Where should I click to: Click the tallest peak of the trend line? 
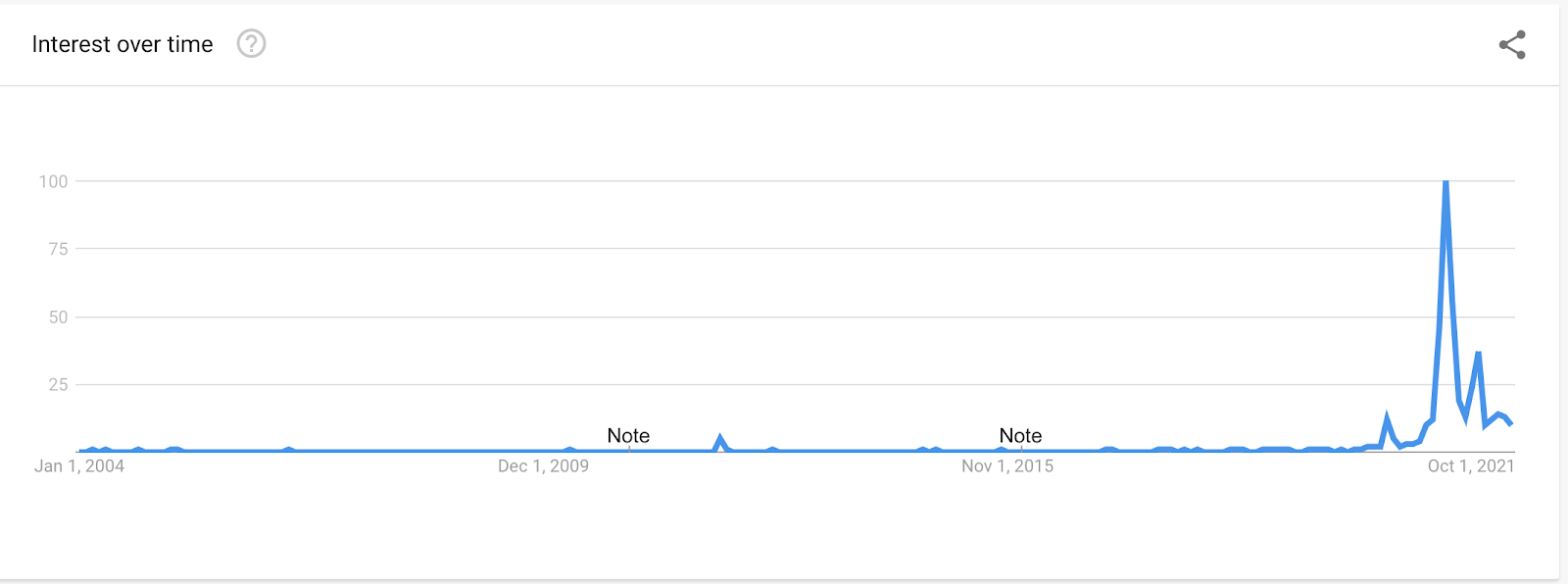point(1445,183)
